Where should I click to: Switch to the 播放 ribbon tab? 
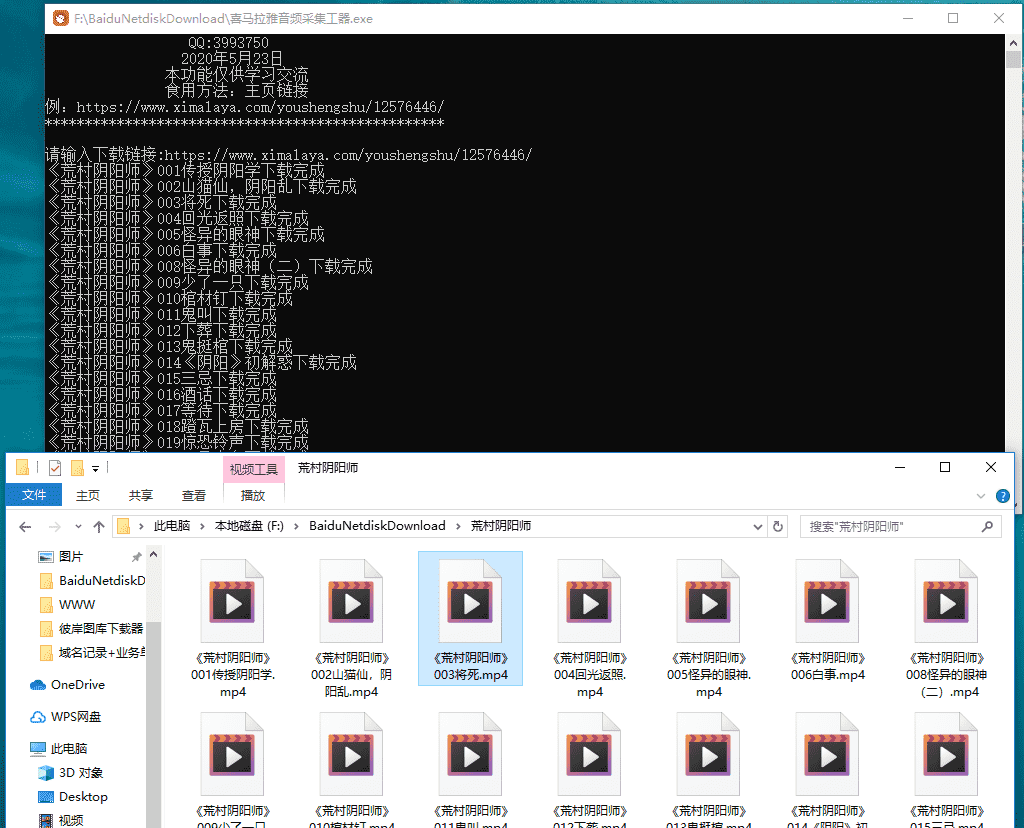253,496
